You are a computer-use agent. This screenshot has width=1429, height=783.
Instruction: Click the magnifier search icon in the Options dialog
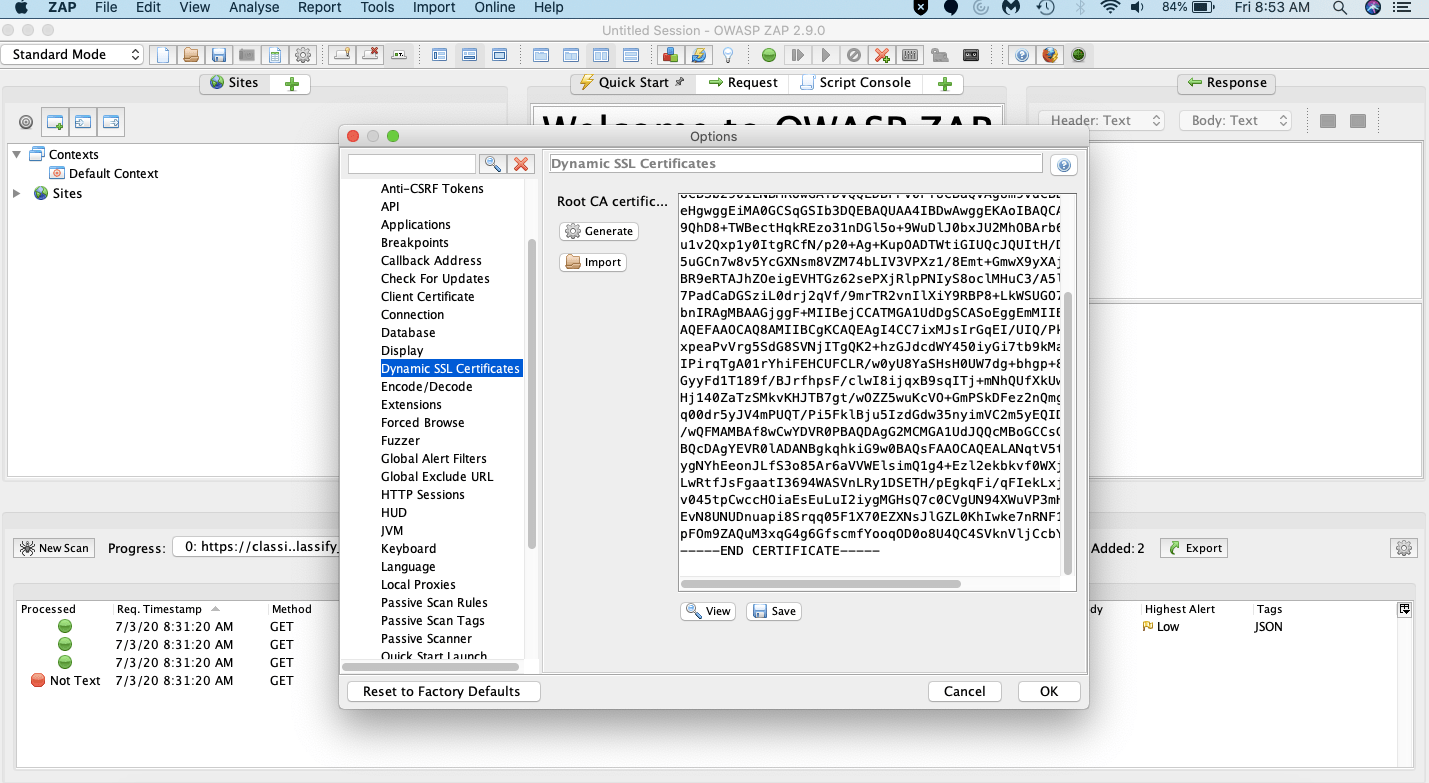492,164
